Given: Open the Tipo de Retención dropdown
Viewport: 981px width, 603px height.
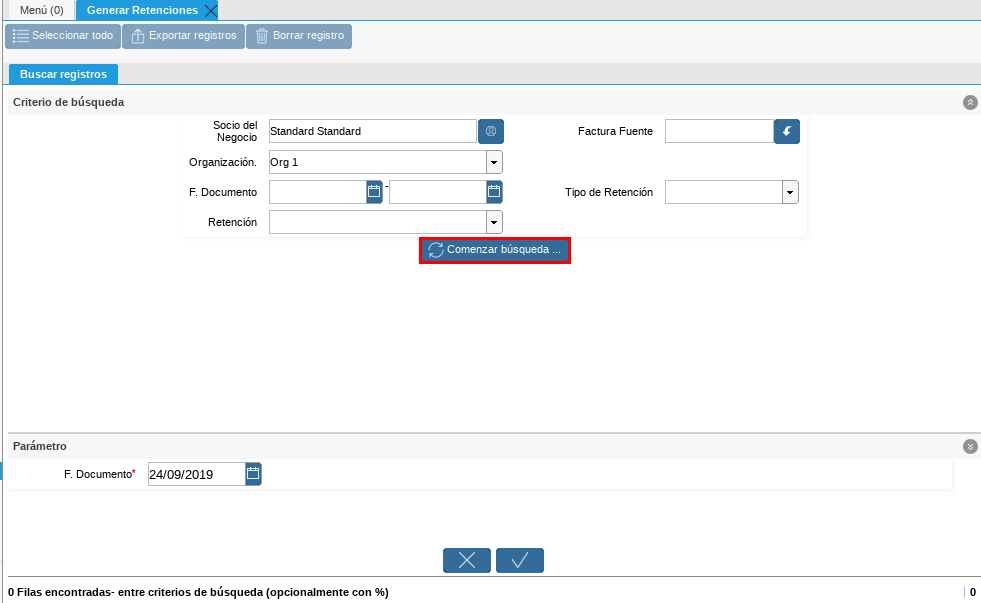Looking at the screenshot, I should pos(790,192).
